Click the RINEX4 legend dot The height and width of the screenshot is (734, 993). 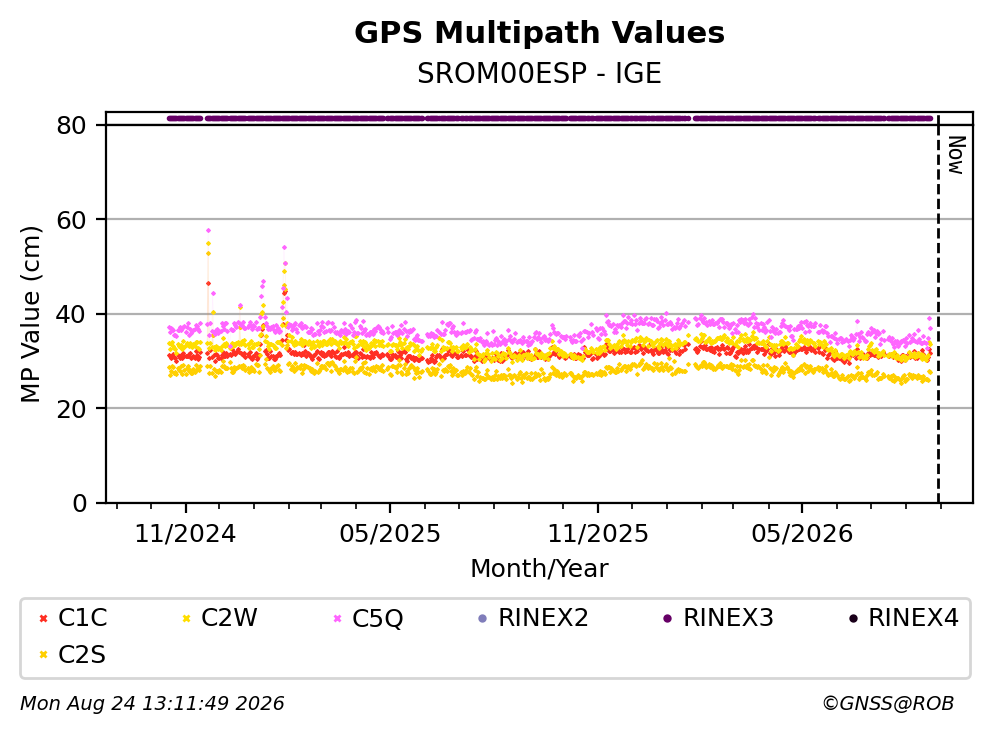853,619
